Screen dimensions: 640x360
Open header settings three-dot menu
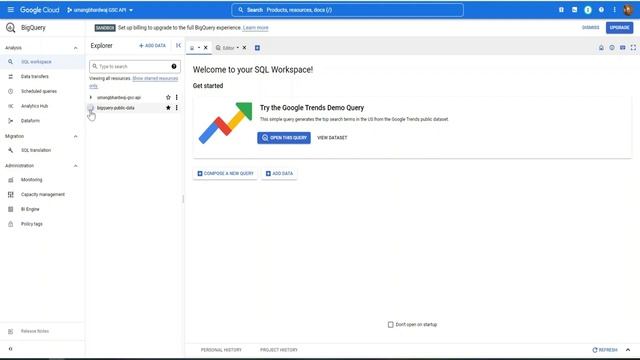click(614, 10)
